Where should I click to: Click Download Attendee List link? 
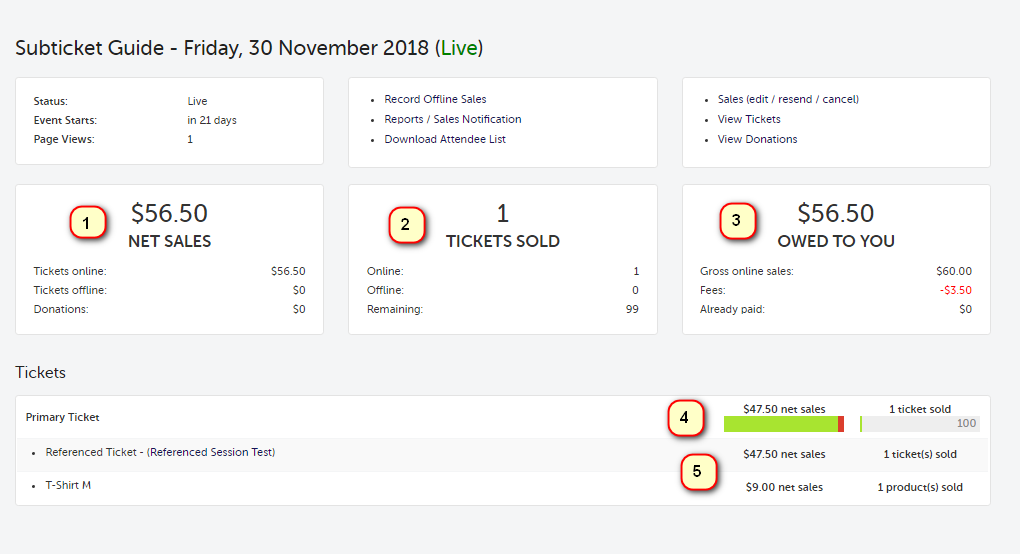[445, 139]
